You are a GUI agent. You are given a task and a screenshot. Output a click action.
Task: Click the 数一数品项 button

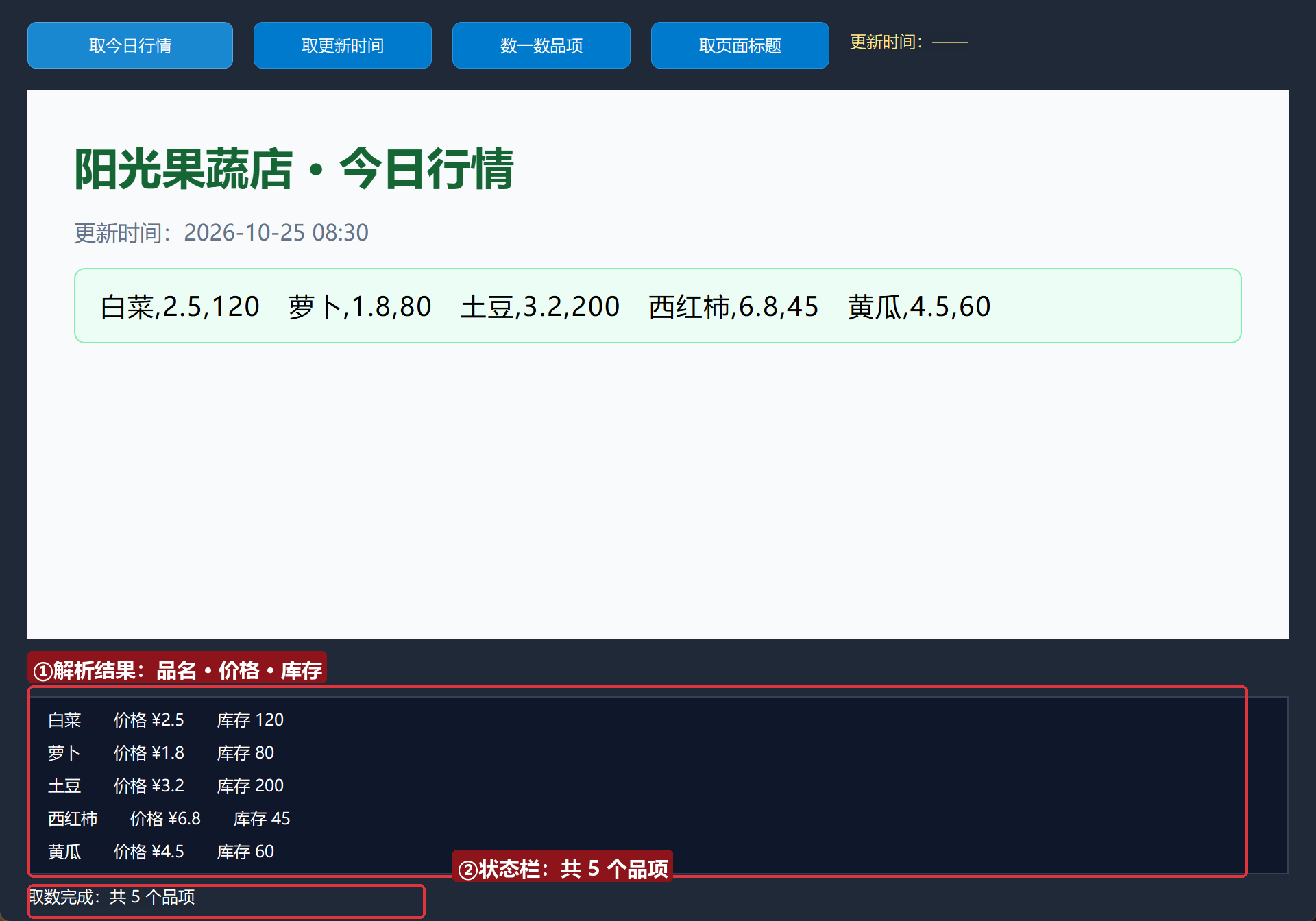[541, 45]
